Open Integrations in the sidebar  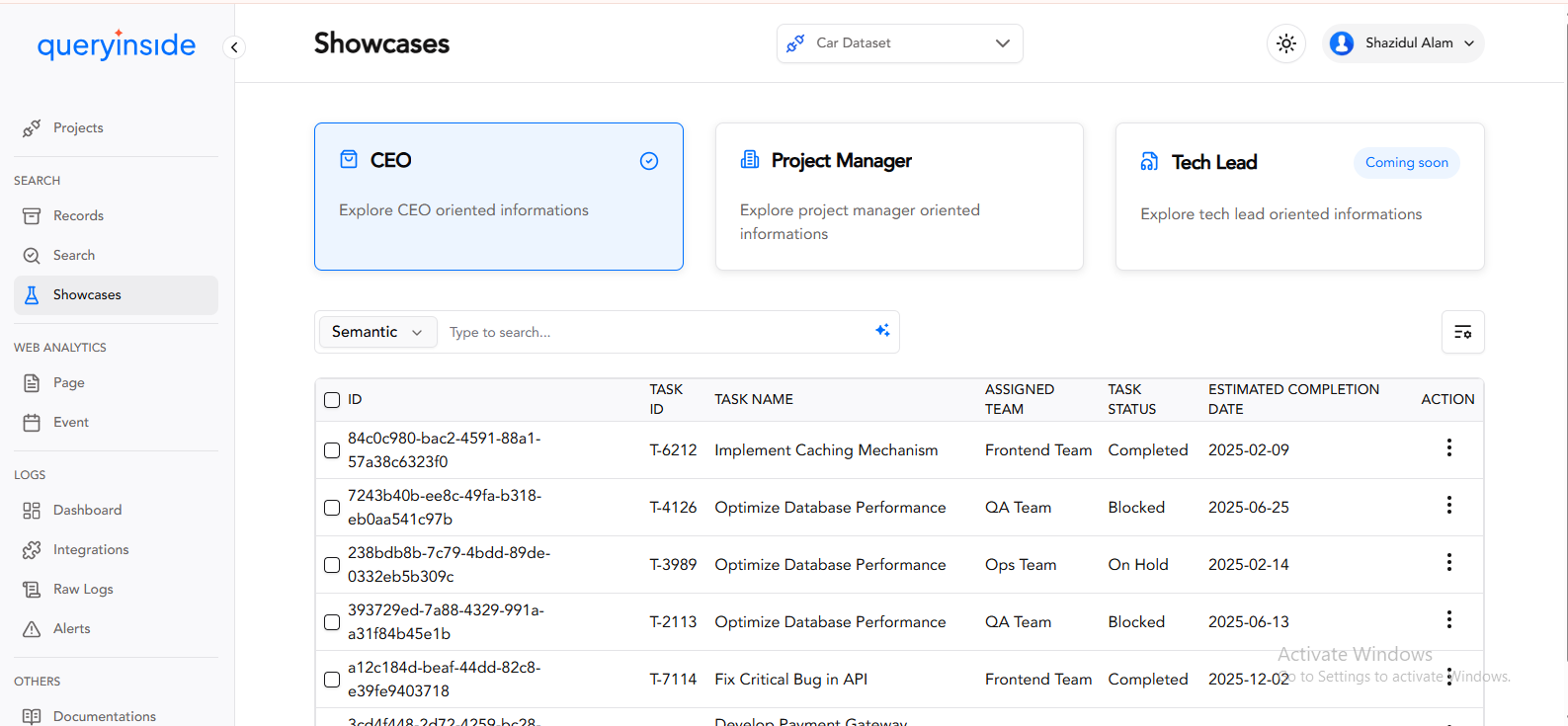91,549
